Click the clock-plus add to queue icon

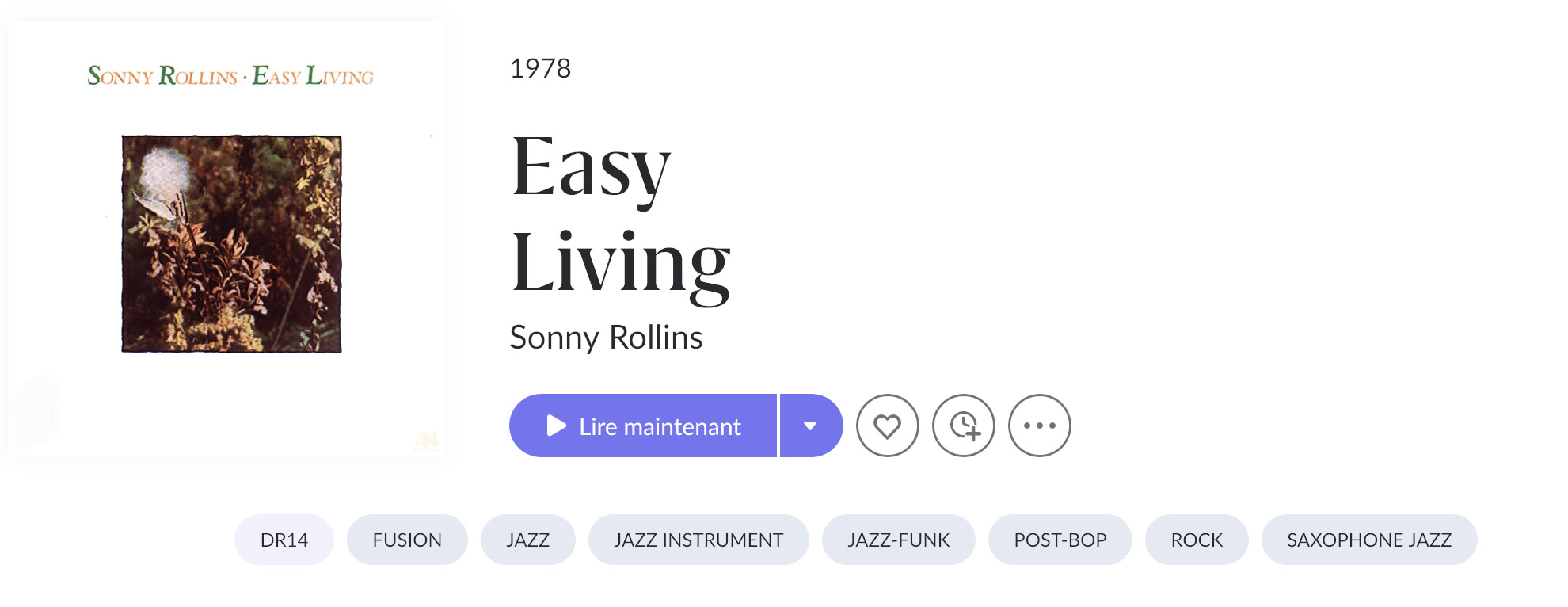click(963, 426)
